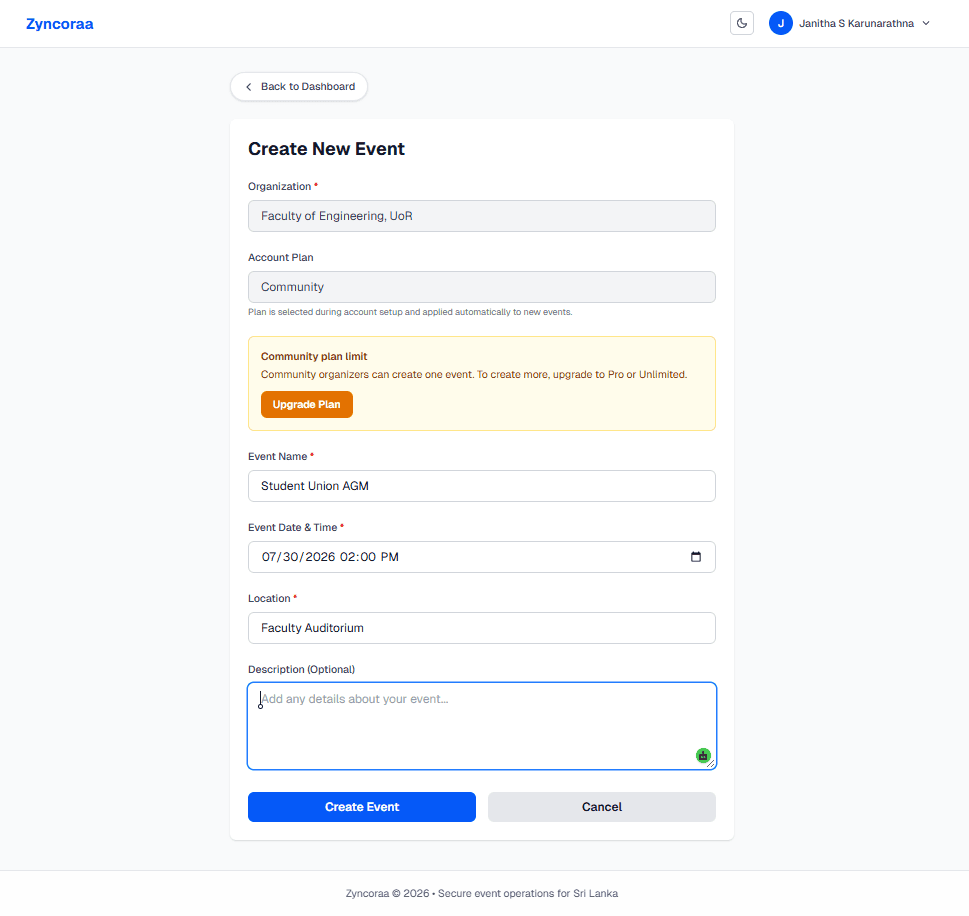
Task: Expand the user account dropdown chevron
Action: [926, 23]
